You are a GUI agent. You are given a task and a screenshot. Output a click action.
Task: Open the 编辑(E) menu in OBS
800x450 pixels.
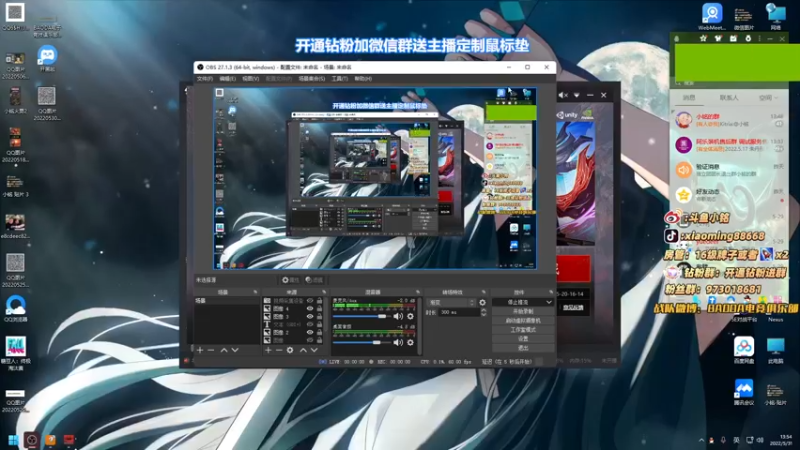228,79
